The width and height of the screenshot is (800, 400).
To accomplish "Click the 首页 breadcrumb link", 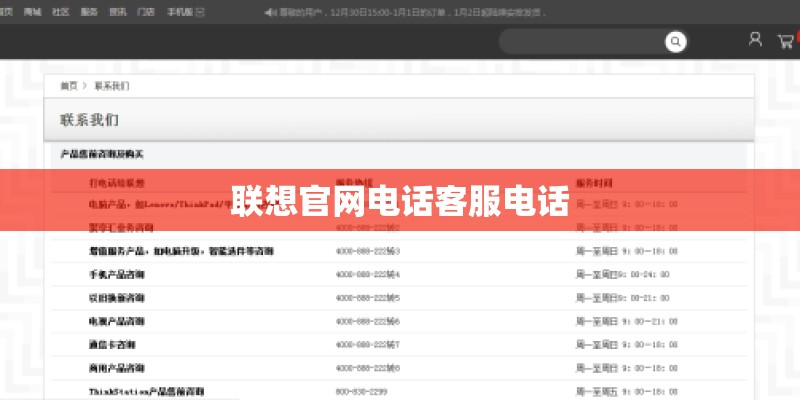I will pos(68,86).
